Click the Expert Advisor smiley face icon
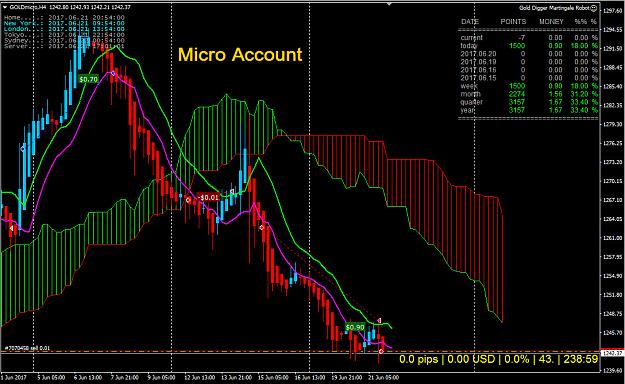 click(x=594, y=8)
